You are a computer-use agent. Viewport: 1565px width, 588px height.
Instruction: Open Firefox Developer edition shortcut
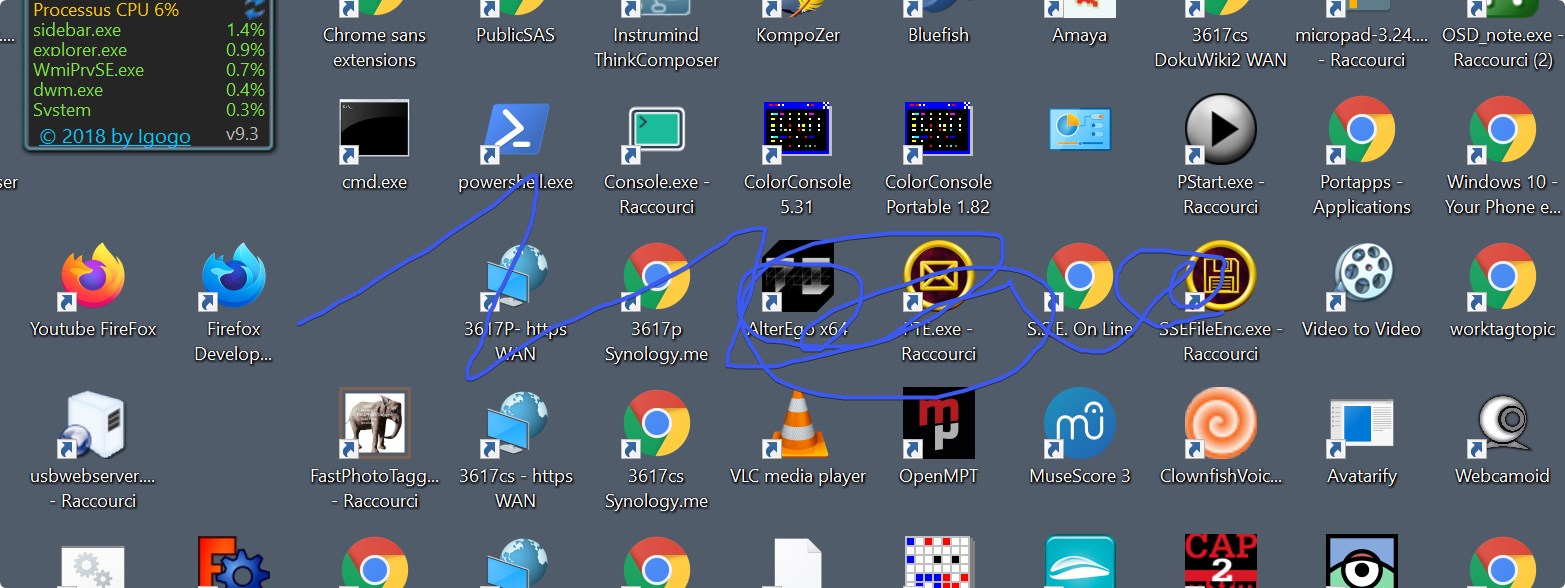click(x=233, y=278)
